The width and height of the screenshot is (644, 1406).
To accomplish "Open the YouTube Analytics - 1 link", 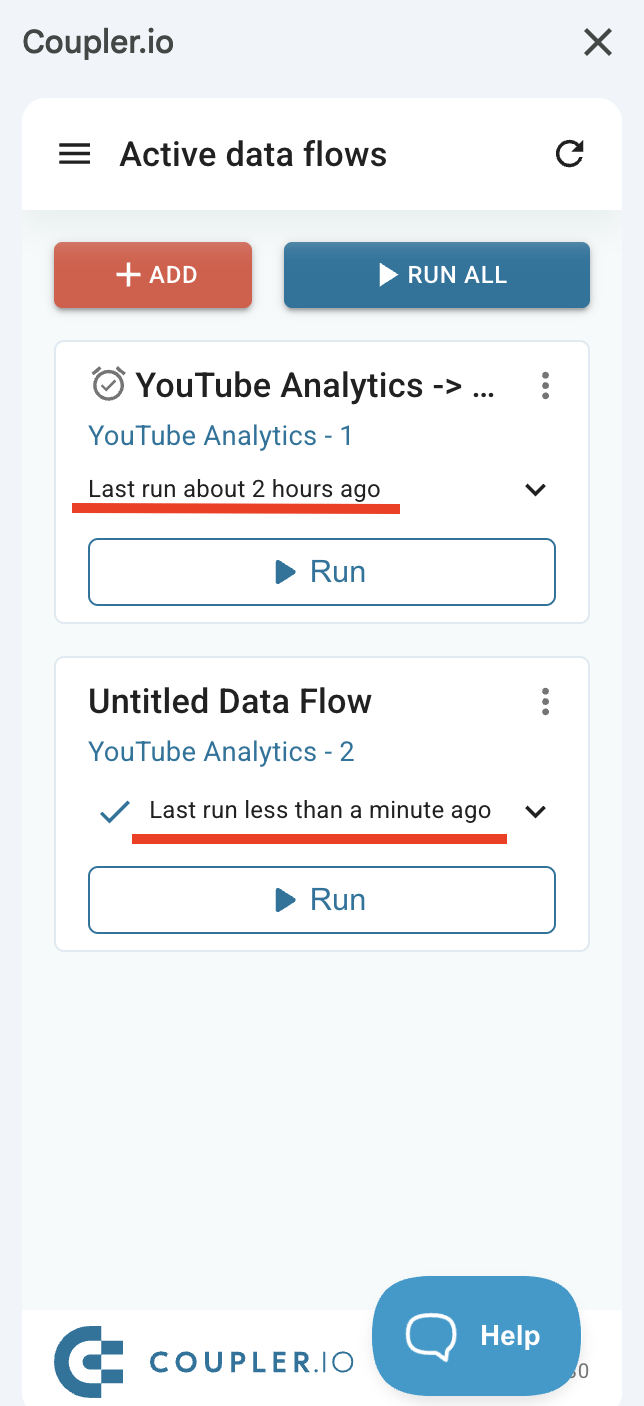I will pos(220,436).
